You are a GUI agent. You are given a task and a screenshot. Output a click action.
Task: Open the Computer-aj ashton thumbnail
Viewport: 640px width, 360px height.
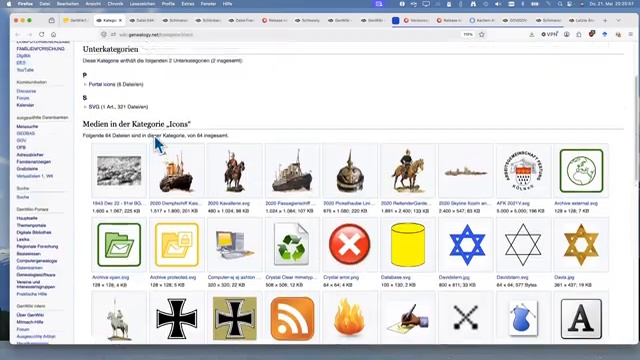pos(234,244)
